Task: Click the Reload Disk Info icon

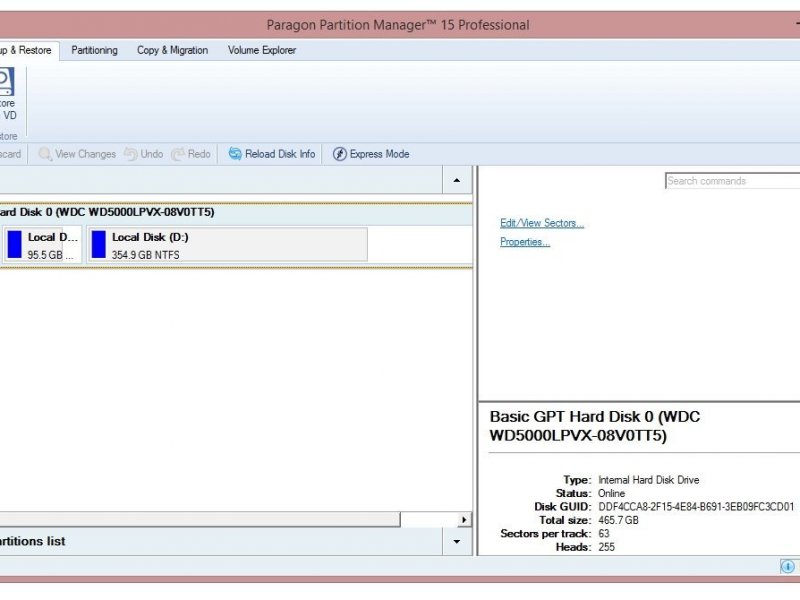Action: click(235, 154)
